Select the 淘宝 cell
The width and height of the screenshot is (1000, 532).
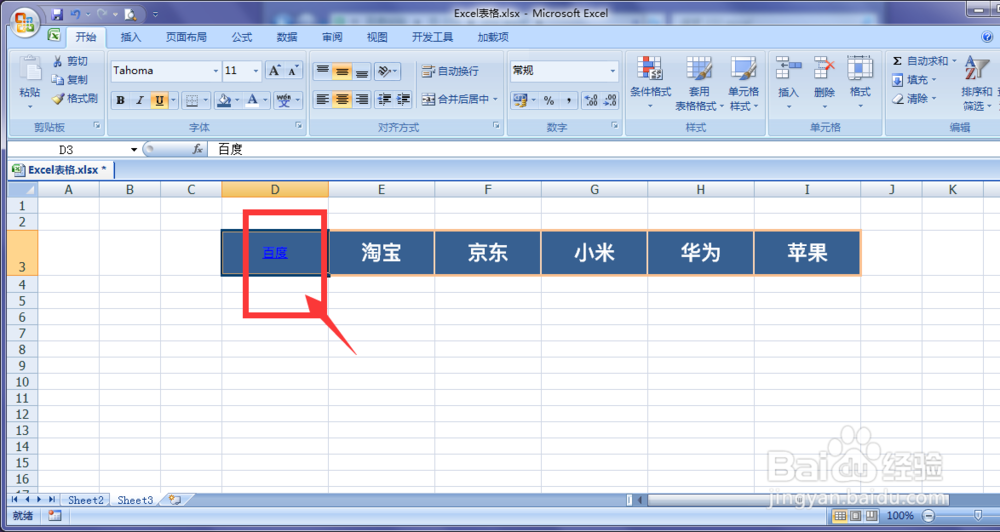coord(381,253)
